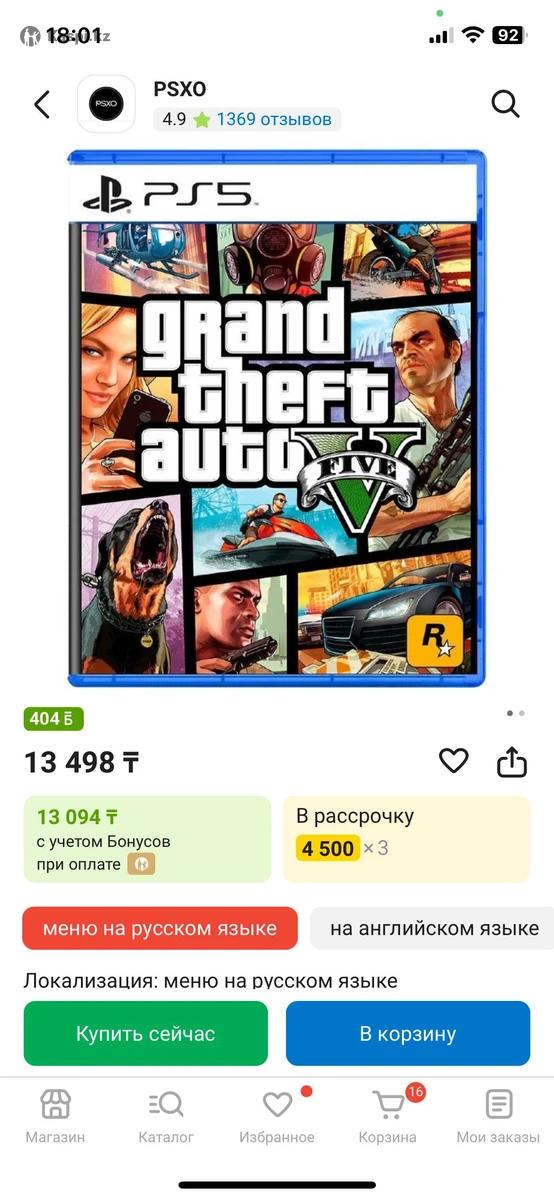
Task: Tap the back arrow icon
Action: (42, 104)
